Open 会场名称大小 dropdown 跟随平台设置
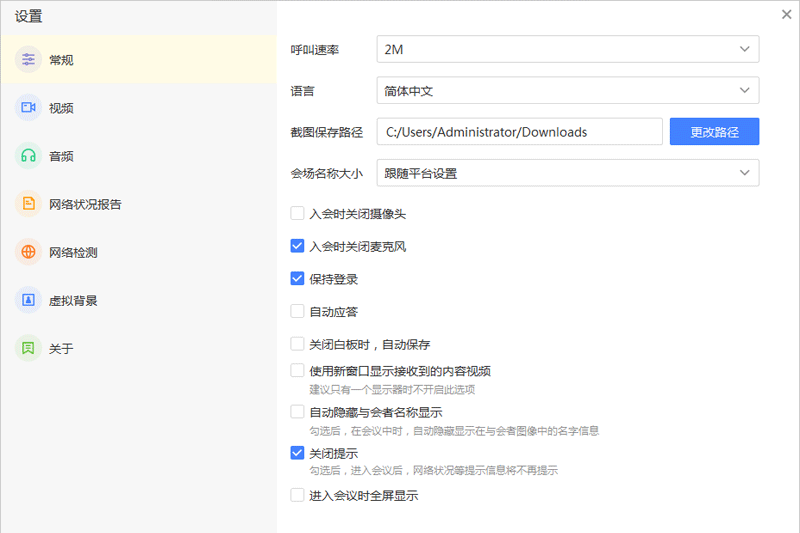800x533 pixels. 567,173
